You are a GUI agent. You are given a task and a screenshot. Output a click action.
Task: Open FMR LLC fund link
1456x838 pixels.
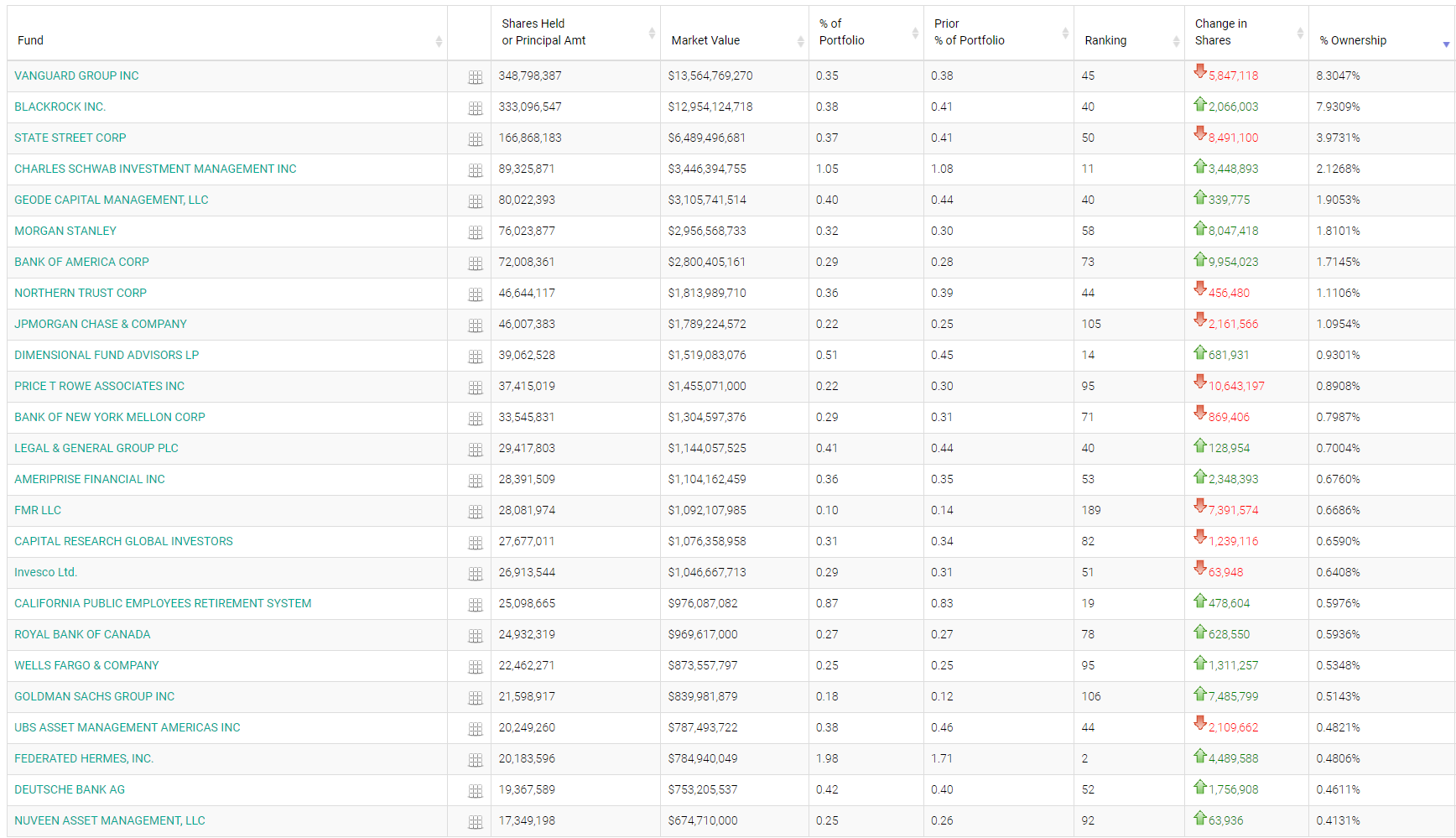[38, 510]
